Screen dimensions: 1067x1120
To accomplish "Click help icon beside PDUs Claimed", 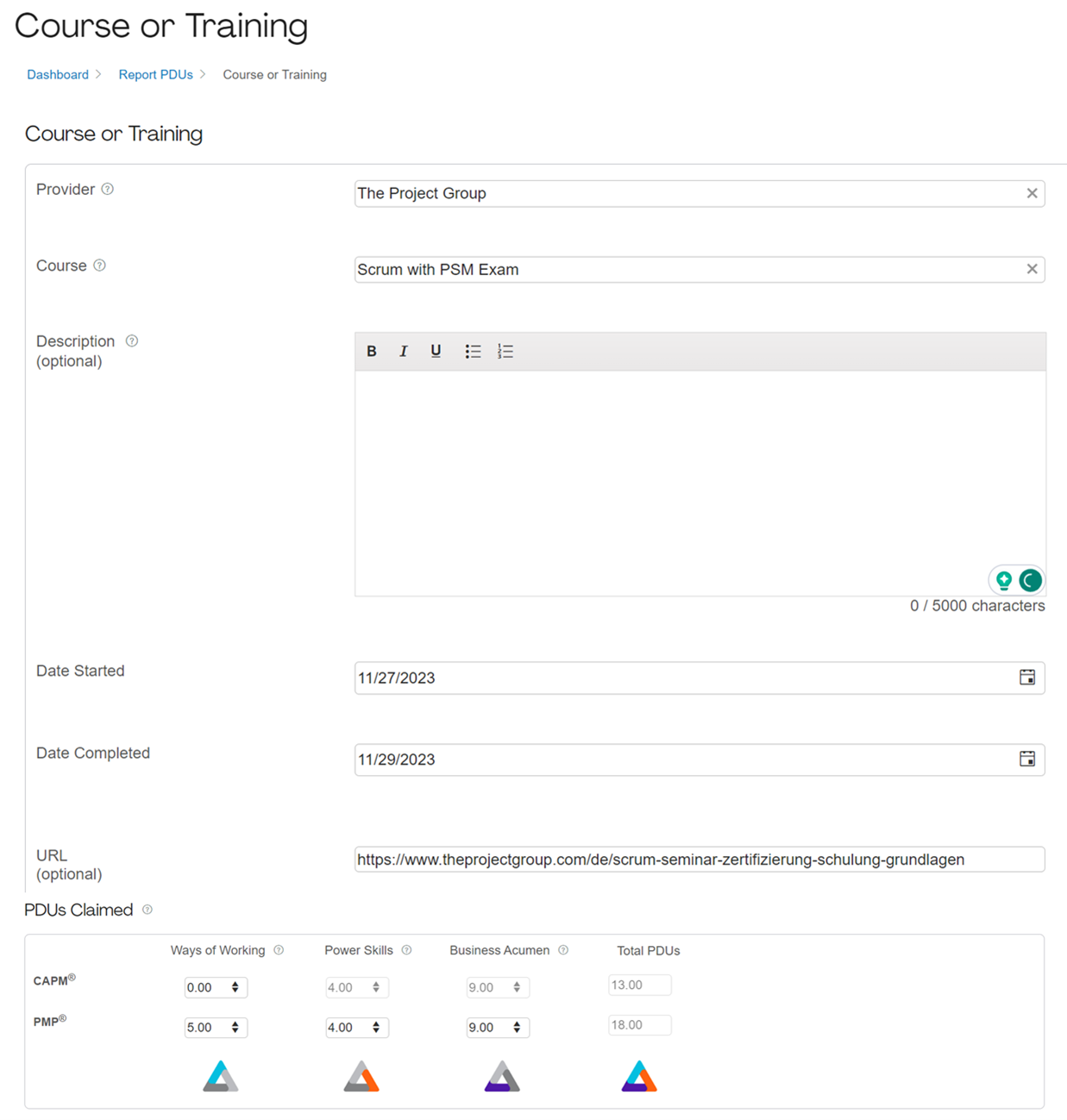I will point(147,910).
